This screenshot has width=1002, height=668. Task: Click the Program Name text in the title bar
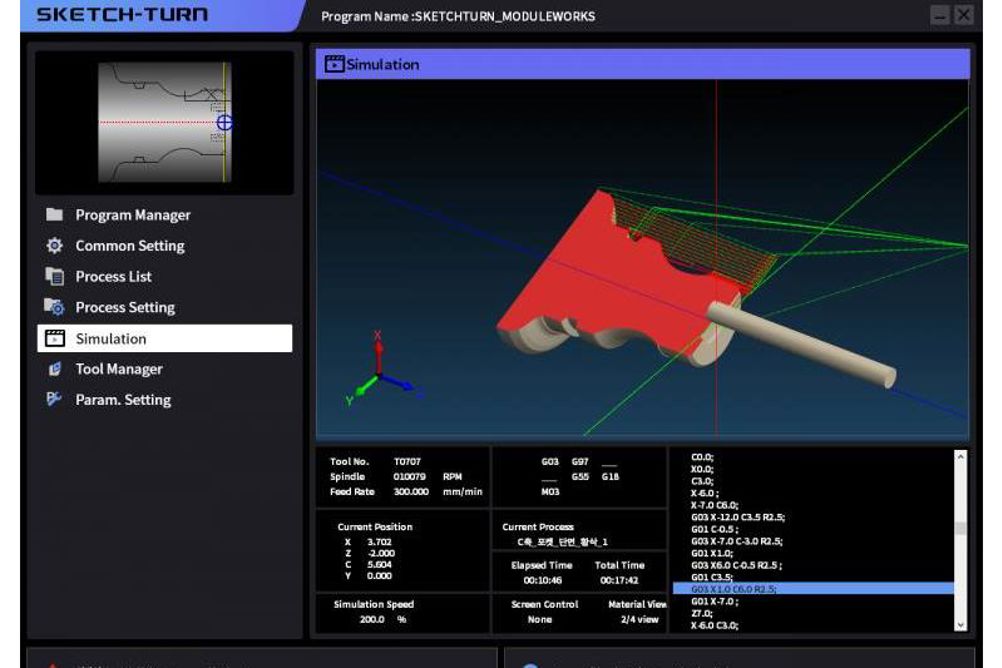[x=458, y=17]
